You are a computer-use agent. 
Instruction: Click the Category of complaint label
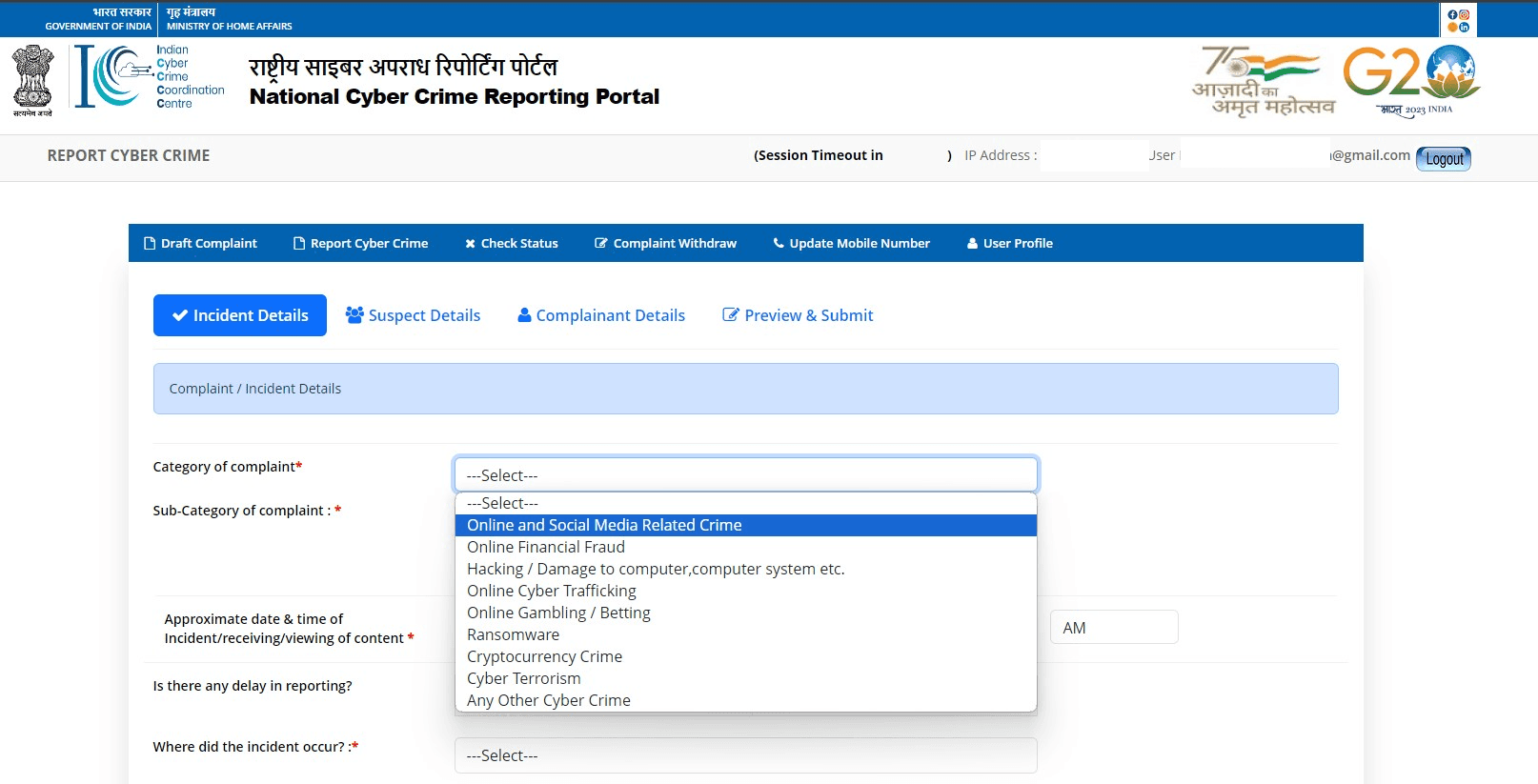pyautogui.click(x=228, y=467)
